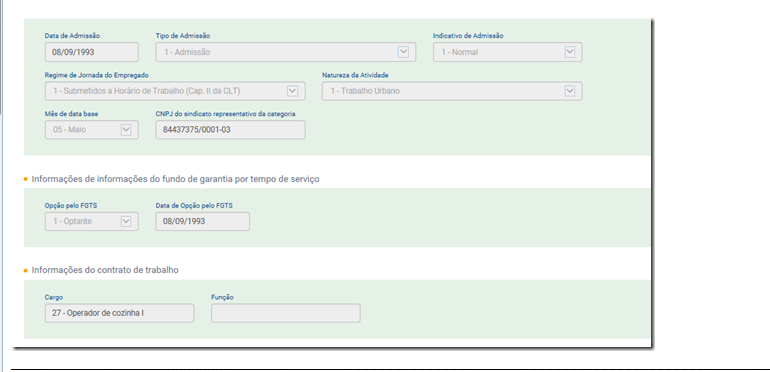Click the 'Data de Admissão' label
This screenshot has height=372, width=770.
pyautogui.click(x=72, y=36)
